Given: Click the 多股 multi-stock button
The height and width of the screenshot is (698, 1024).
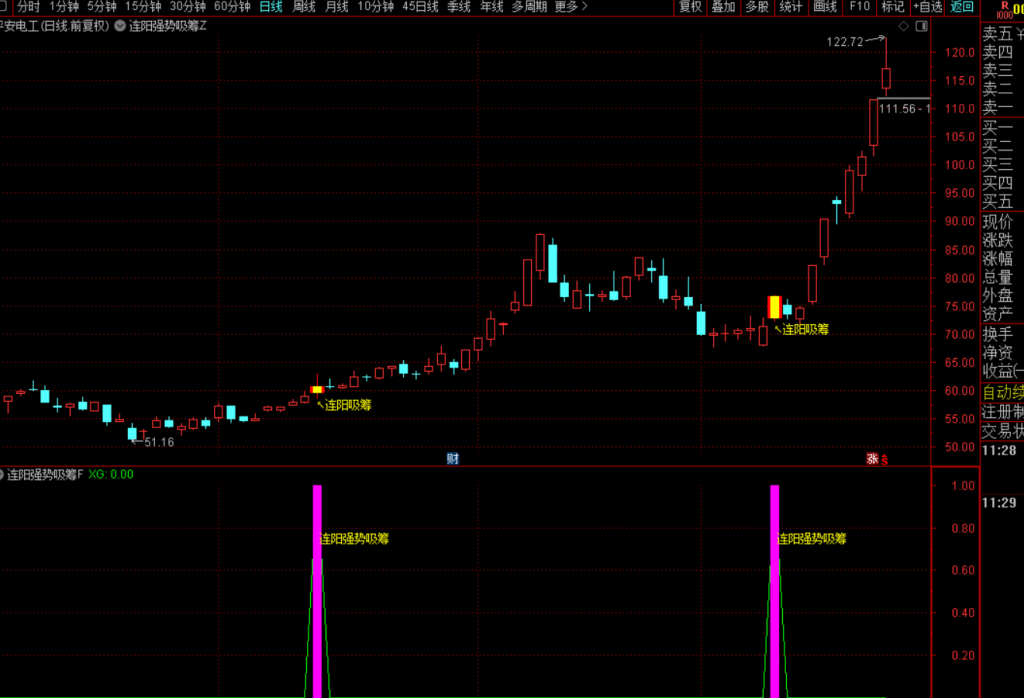Looking at the screenshot, I should click(x=758, y=7).
